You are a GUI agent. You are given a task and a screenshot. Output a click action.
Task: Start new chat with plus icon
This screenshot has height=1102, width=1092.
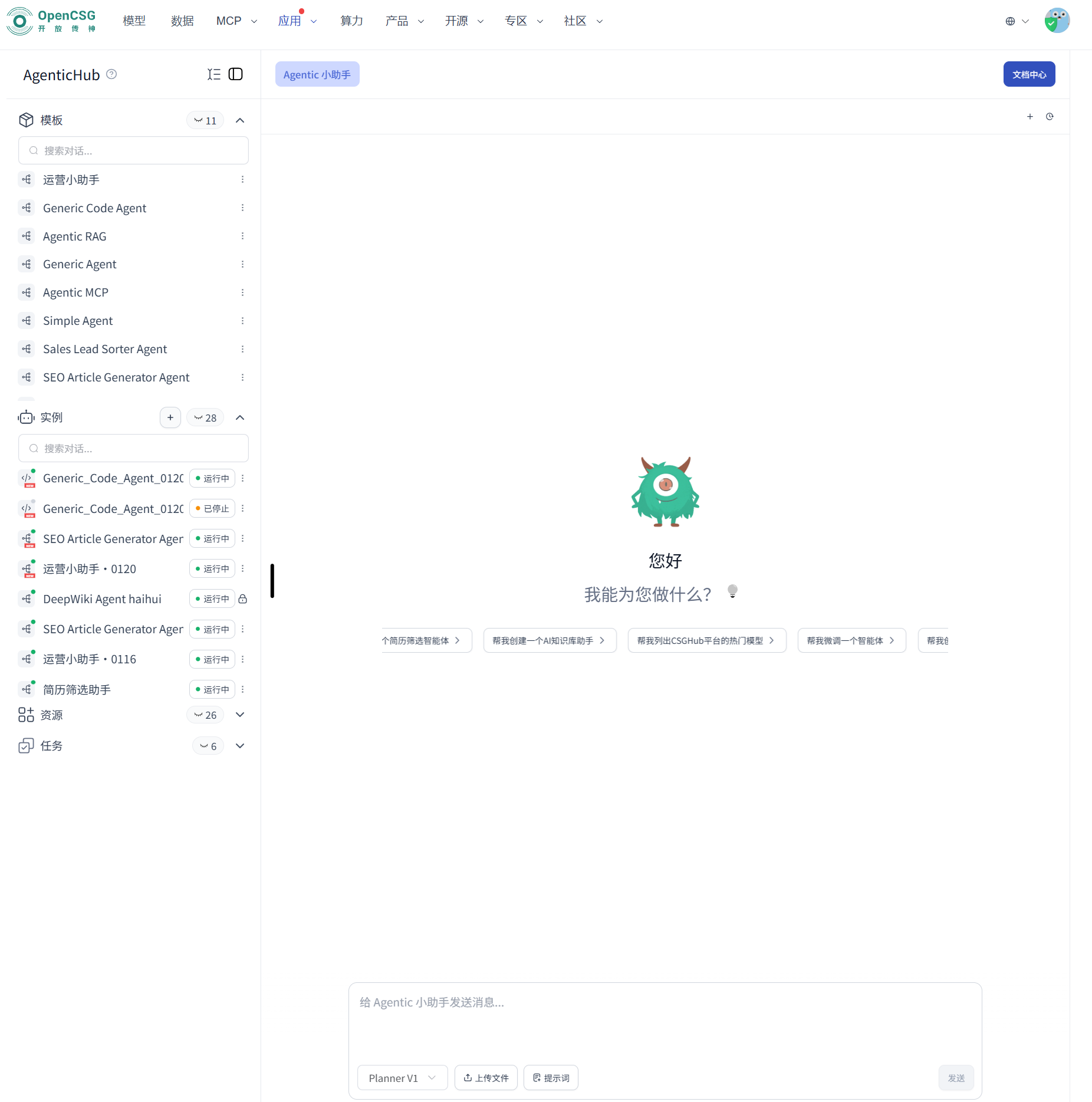point(1029,117)
